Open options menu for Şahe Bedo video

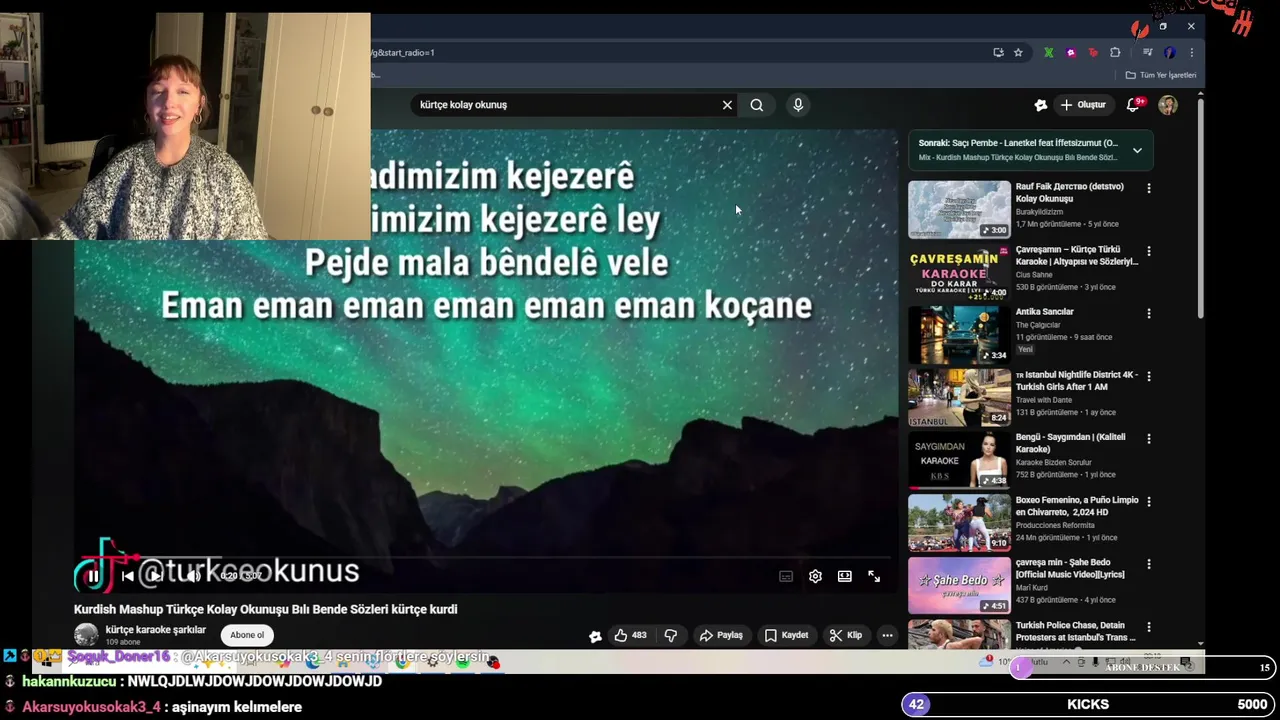tap(1148, 564)
